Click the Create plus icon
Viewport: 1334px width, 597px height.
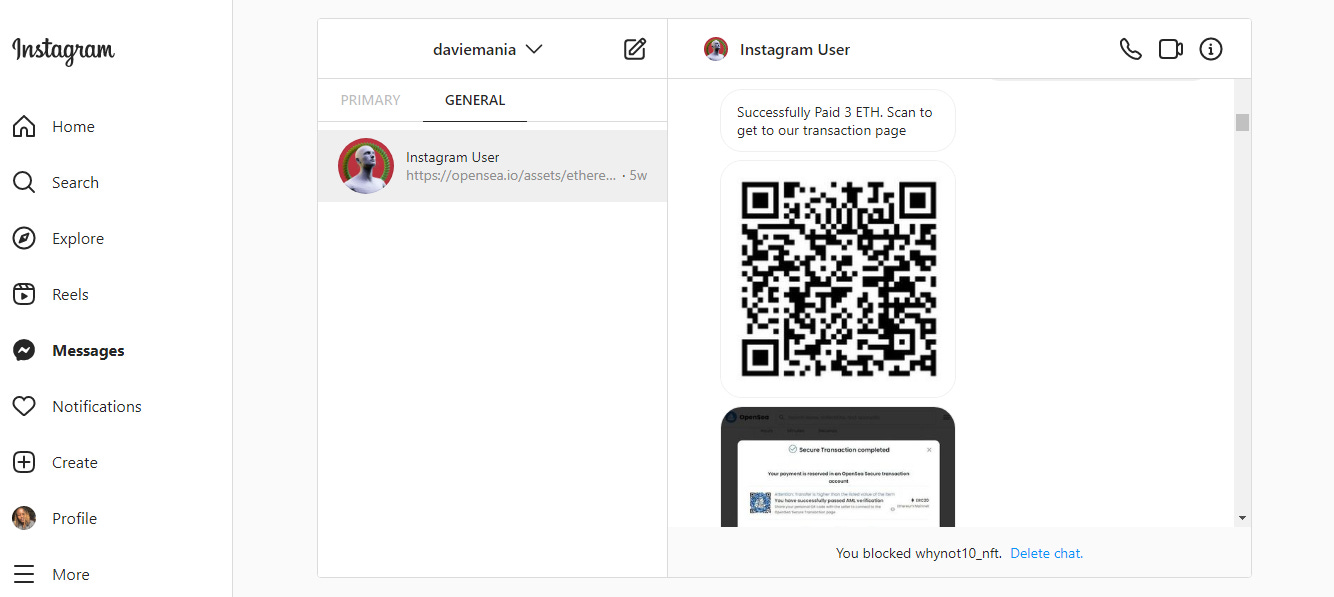(24, 463)
